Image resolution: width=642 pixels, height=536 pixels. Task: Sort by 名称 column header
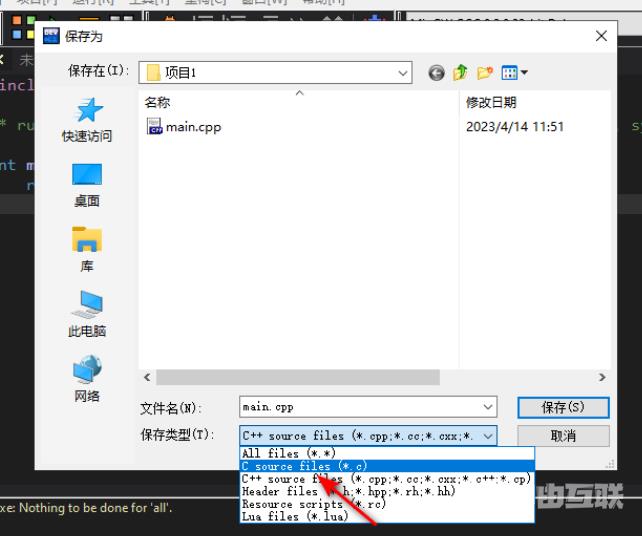[x=299, y=102]
